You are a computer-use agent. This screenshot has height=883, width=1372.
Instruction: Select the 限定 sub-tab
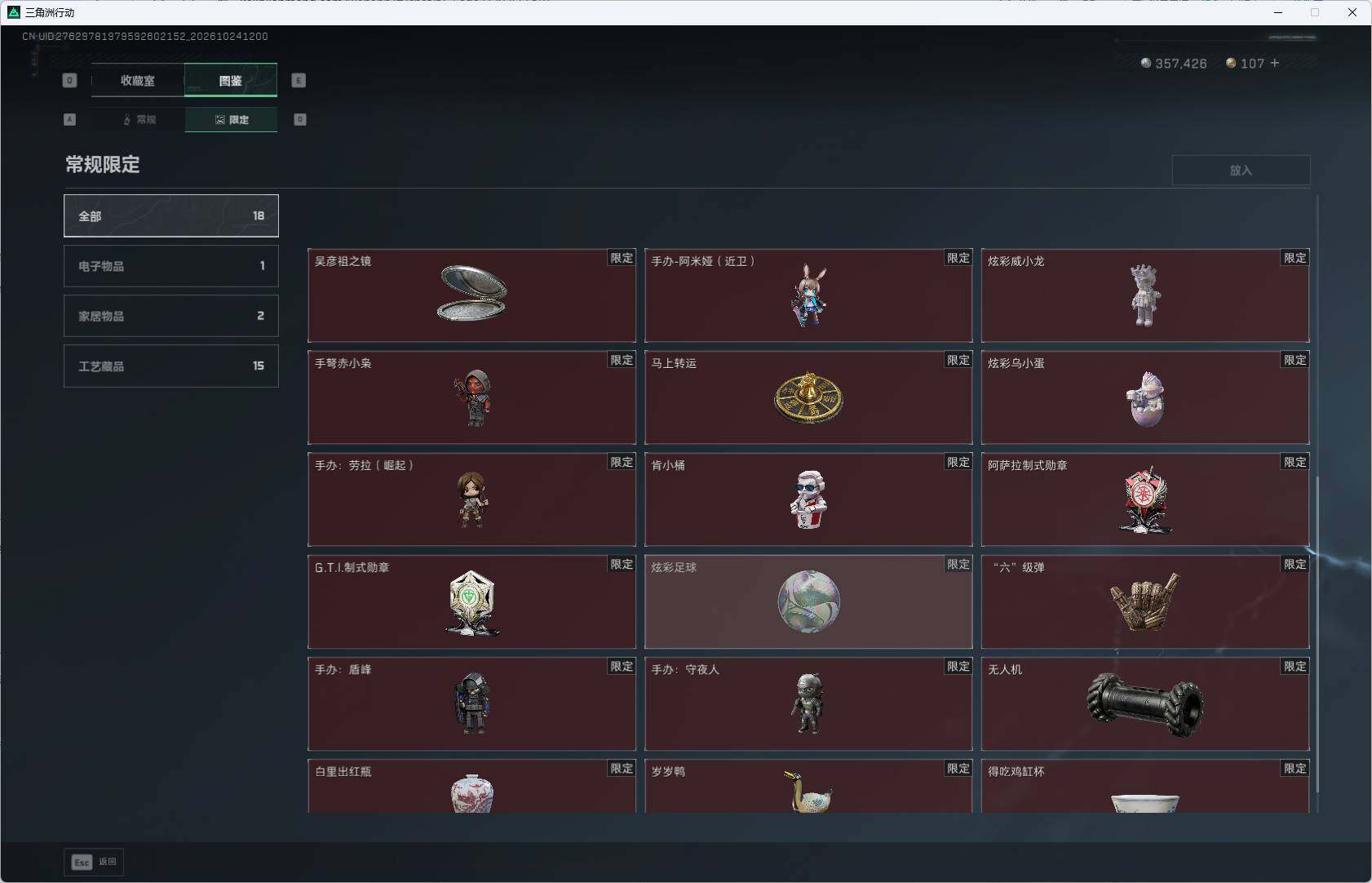click(x=231, y=119)
